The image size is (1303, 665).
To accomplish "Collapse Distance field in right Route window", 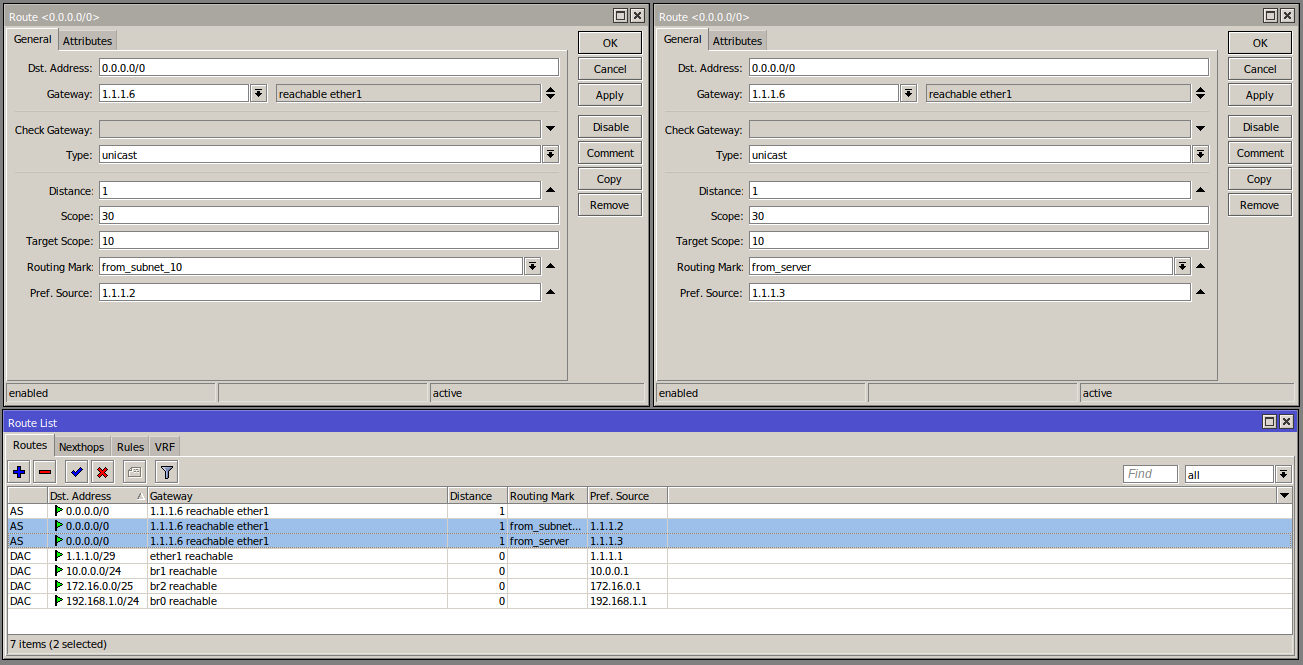I will tap(1200, 190).
